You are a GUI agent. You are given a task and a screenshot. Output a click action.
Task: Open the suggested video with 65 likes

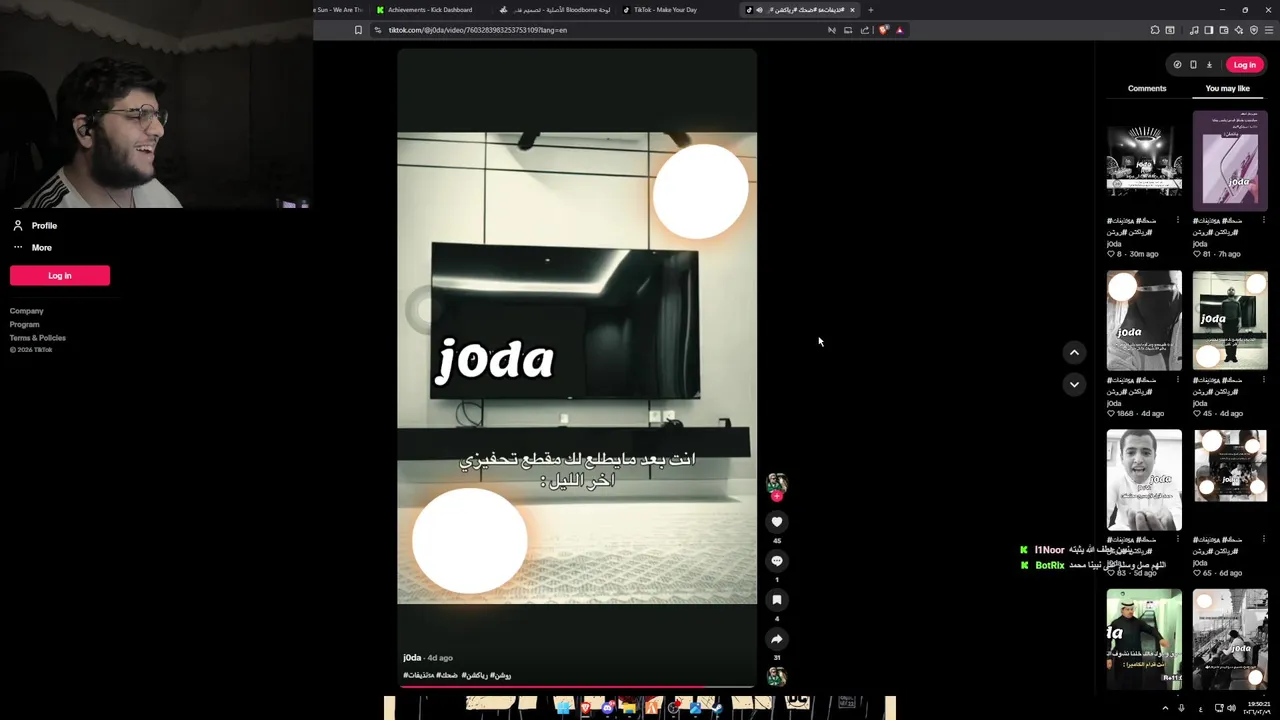coord(1230,480)
